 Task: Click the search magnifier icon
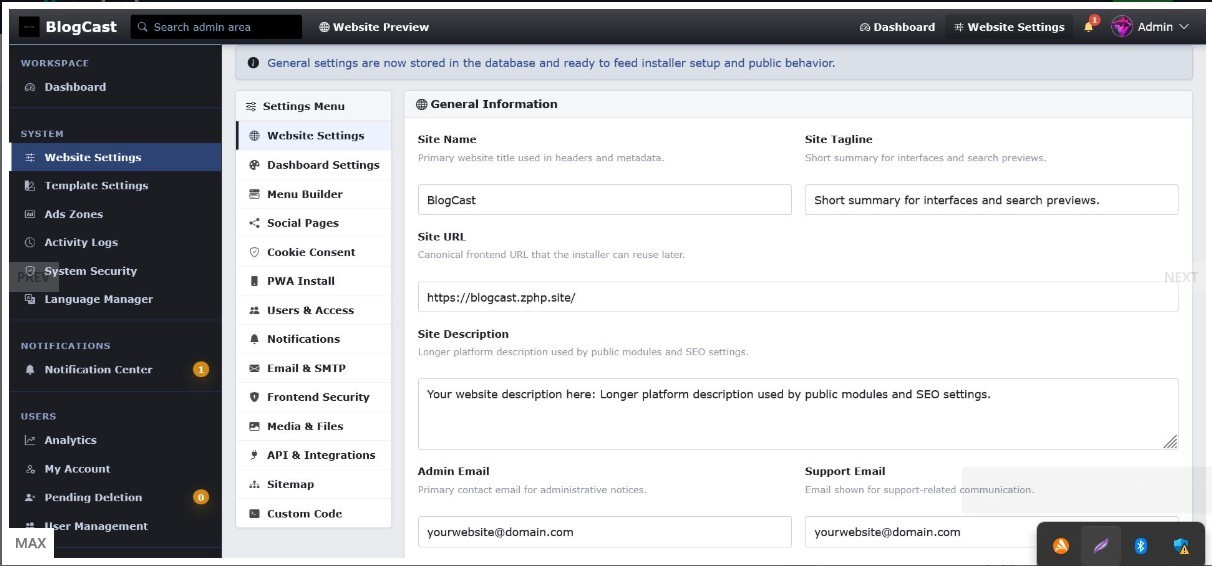click(143, 27)
